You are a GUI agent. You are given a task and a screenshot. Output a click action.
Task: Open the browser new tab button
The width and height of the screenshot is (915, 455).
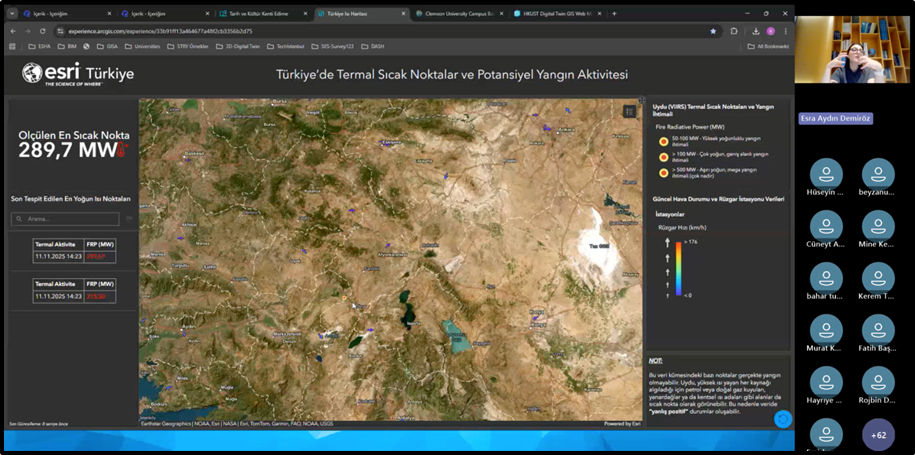(x=614, y=14)
